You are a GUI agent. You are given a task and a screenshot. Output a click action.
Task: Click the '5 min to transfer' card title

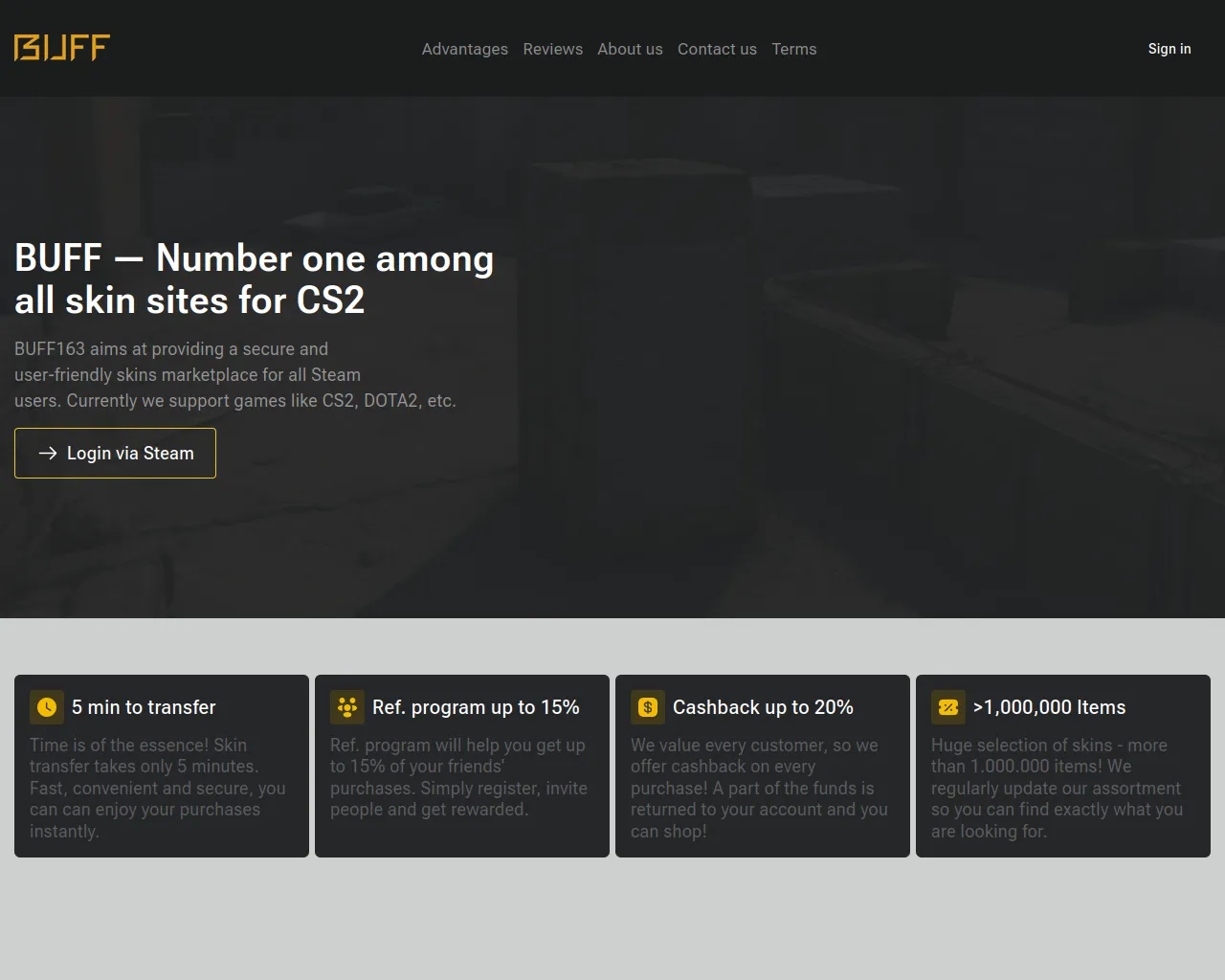coord(144,707)
